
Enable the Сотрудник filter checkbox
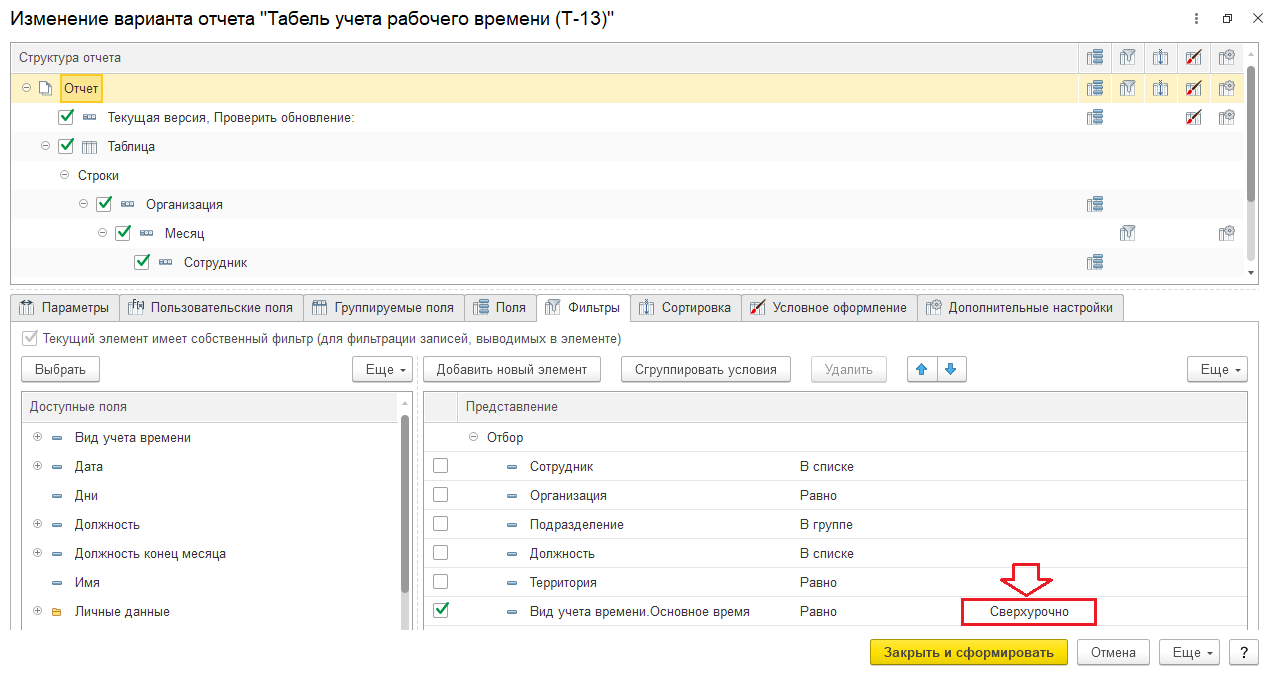tap(440, 466)
